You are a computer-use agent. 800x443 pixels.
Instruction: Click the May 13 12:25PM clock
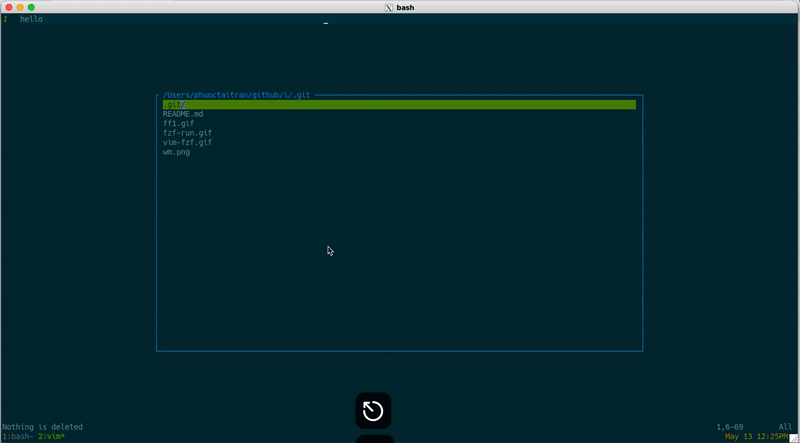[x=757, y=437]
